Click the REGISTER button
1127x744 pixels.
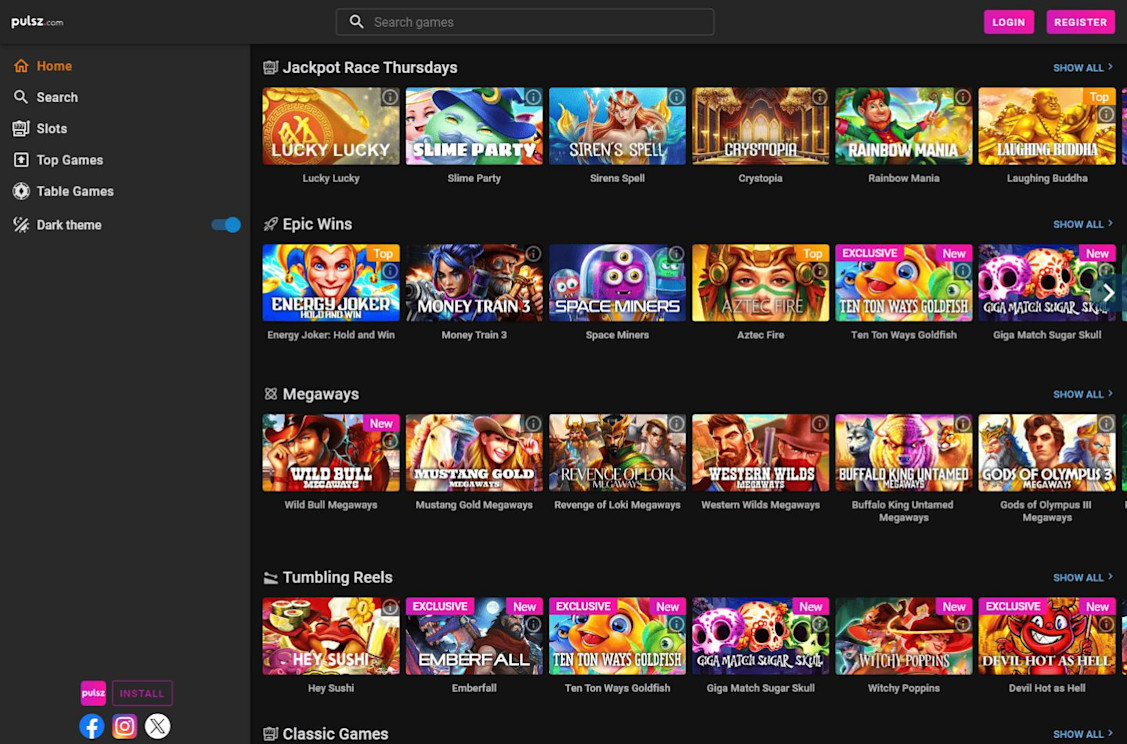tap(1080, 22)
